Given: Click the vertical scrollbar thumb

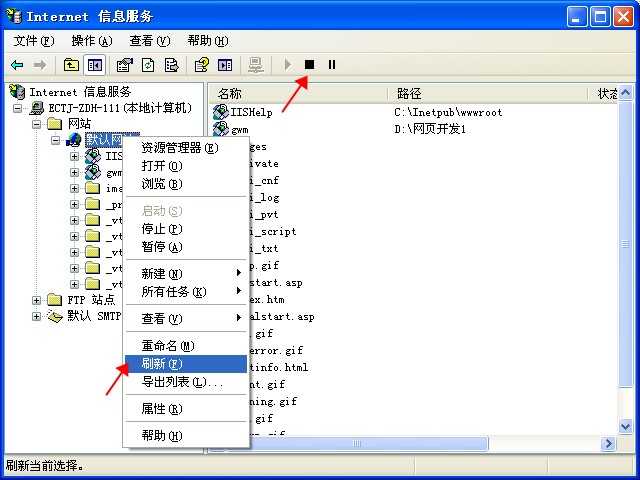Looking at the screenshot, I should [625, 244].
